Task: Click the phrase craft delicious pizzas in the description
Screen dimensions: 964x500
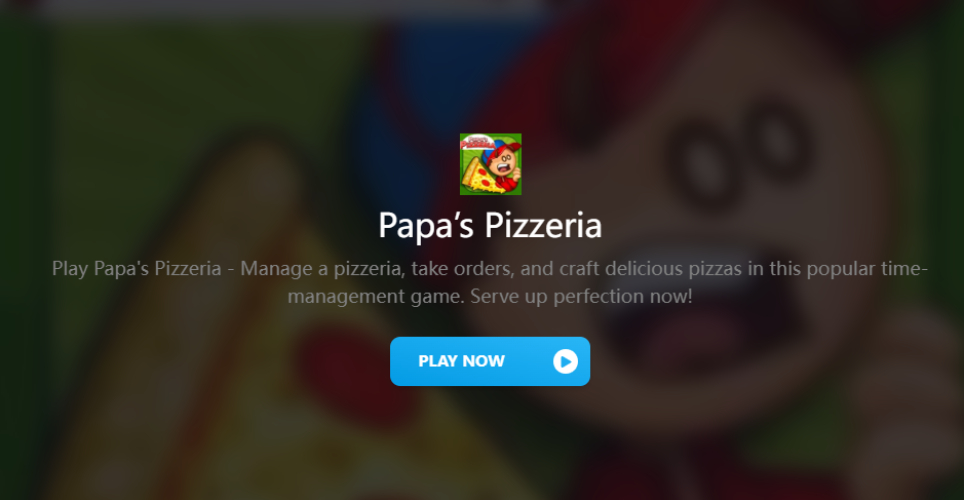Action: [650, 269]
